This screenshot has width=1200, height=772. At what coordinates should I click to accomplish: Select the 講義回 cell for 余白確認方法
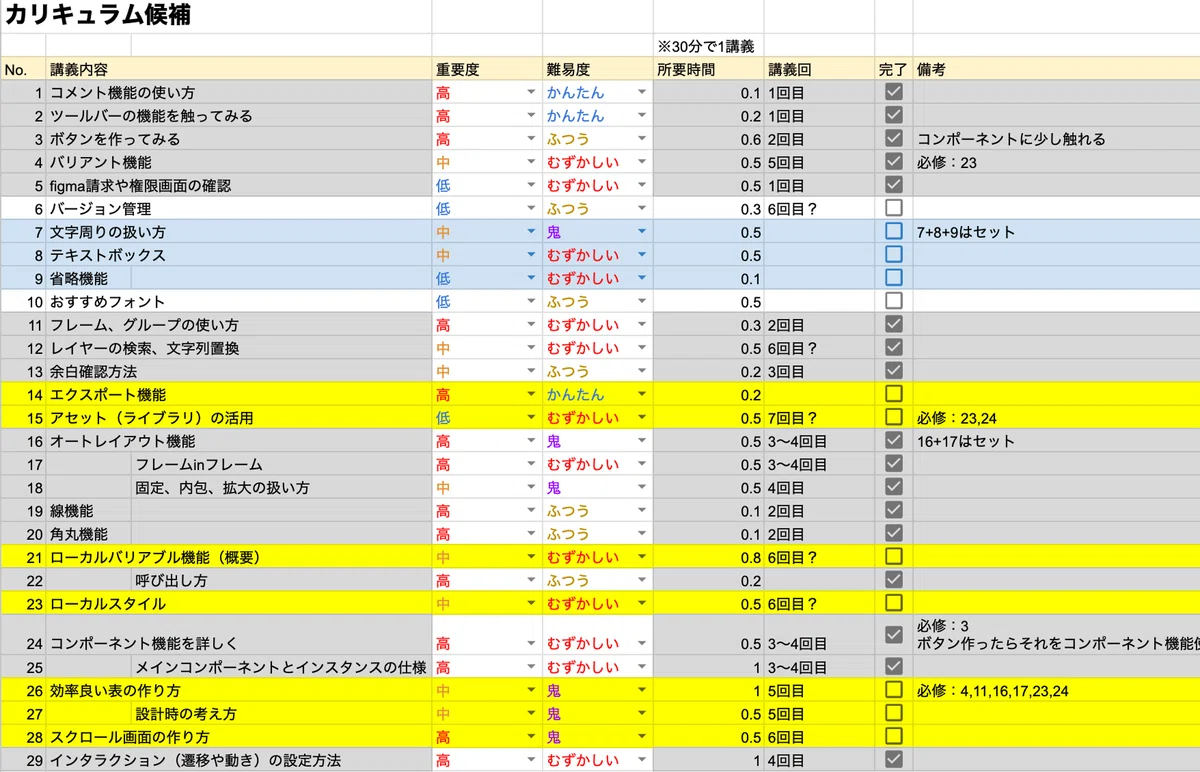click(819, 371)
